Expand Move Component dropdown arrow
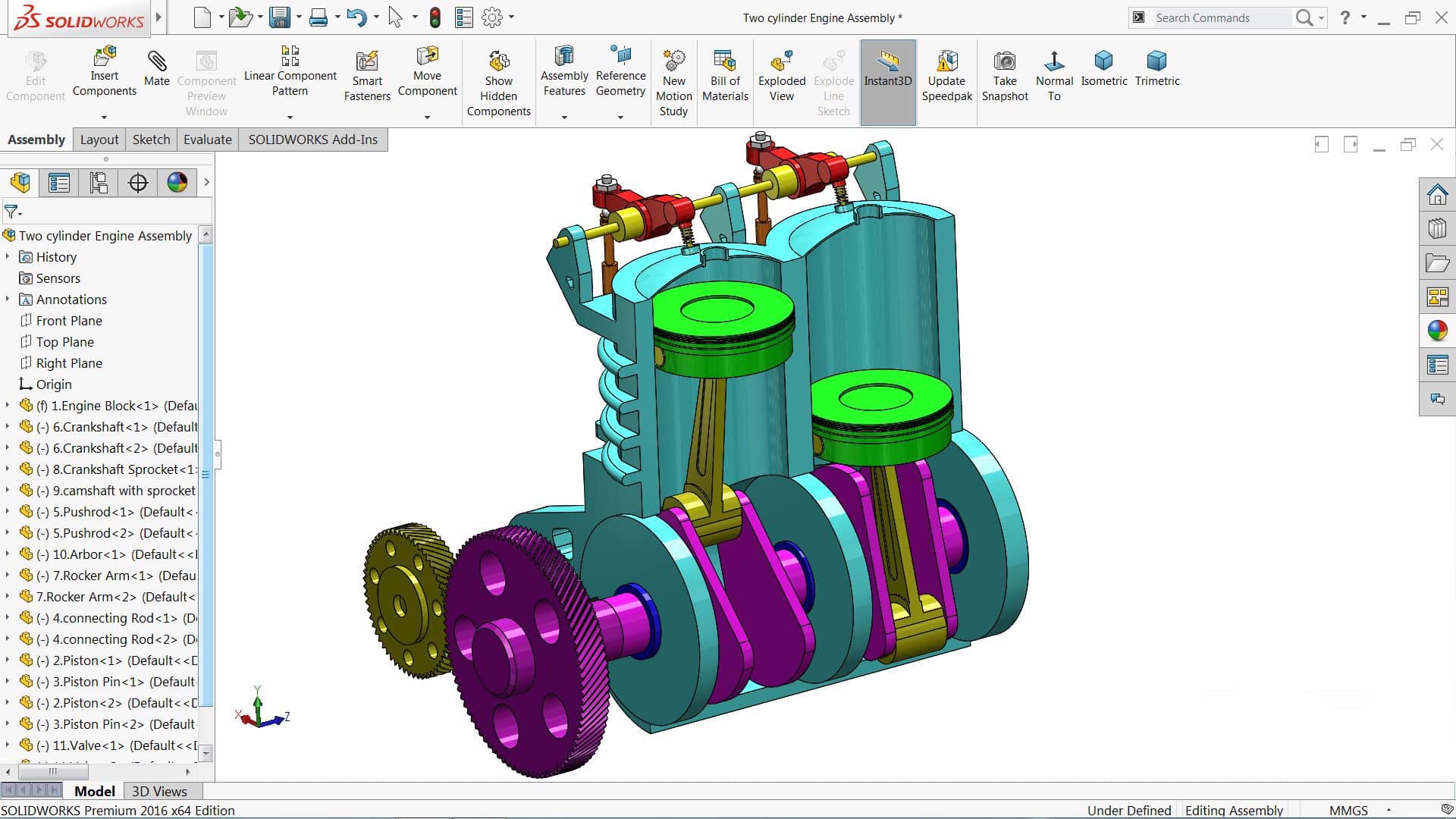 coord(427,118)
